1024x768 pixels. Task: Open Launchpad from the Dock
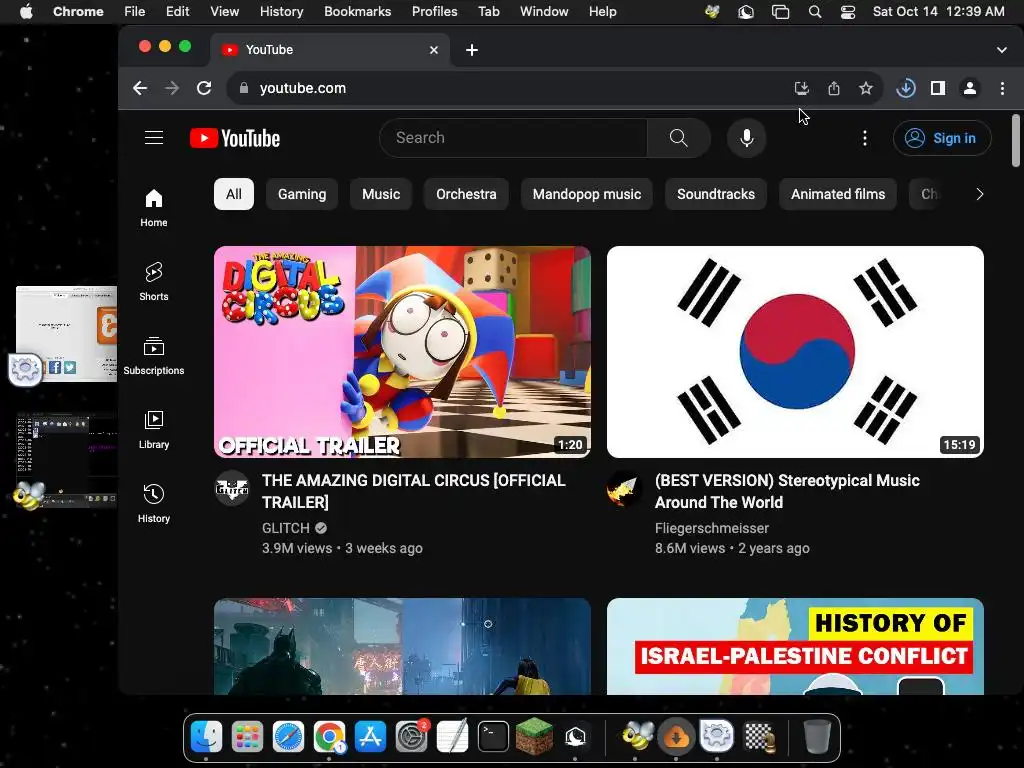pos(247,737)
